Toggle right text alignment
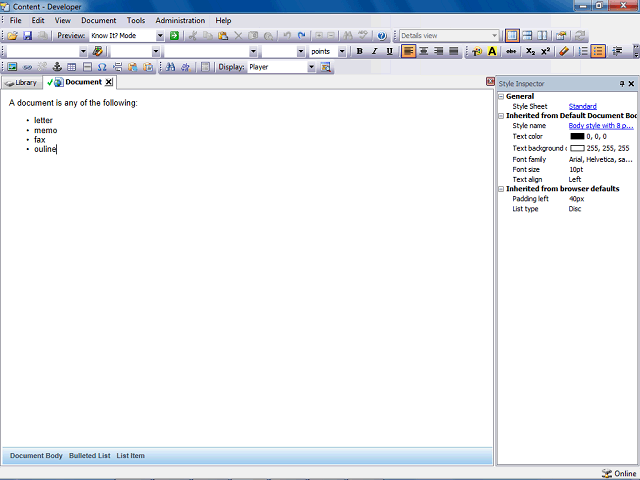640x480 pixels. pos(439,51)
